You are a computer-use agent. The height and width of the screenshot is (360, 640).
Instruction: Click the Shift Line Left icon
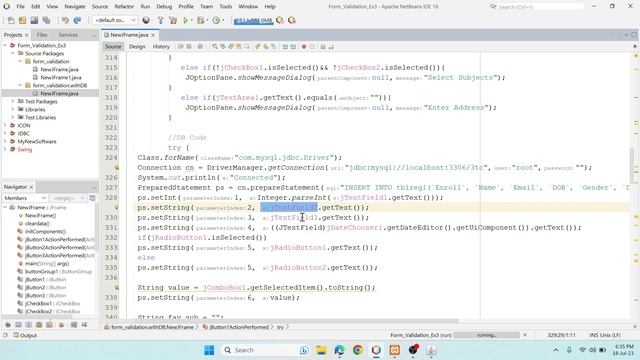coord(285,47)
